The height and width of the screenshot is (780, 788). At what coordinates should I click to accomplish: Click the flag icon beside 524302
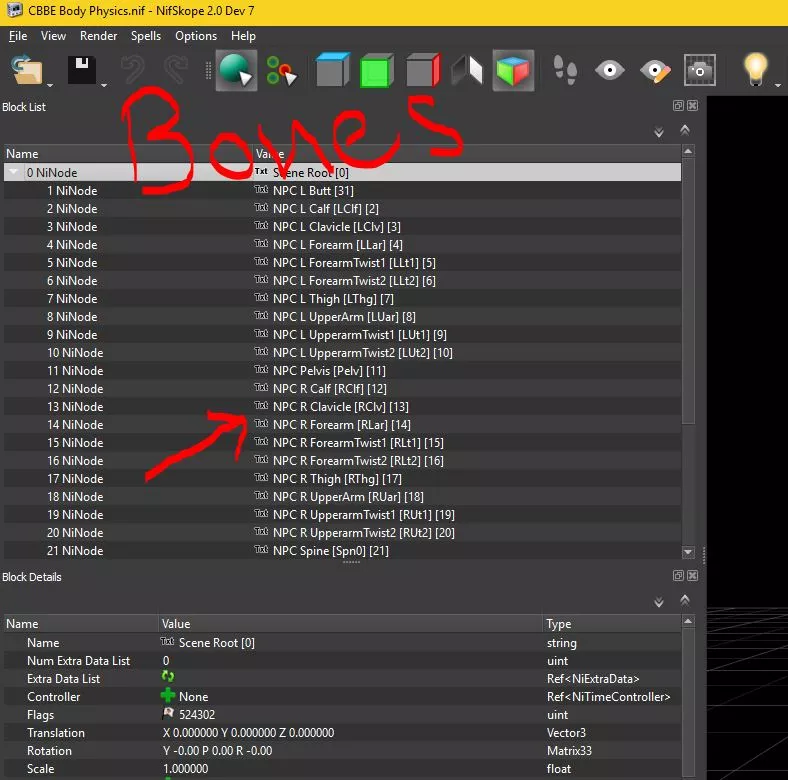(x=168, y=713)
